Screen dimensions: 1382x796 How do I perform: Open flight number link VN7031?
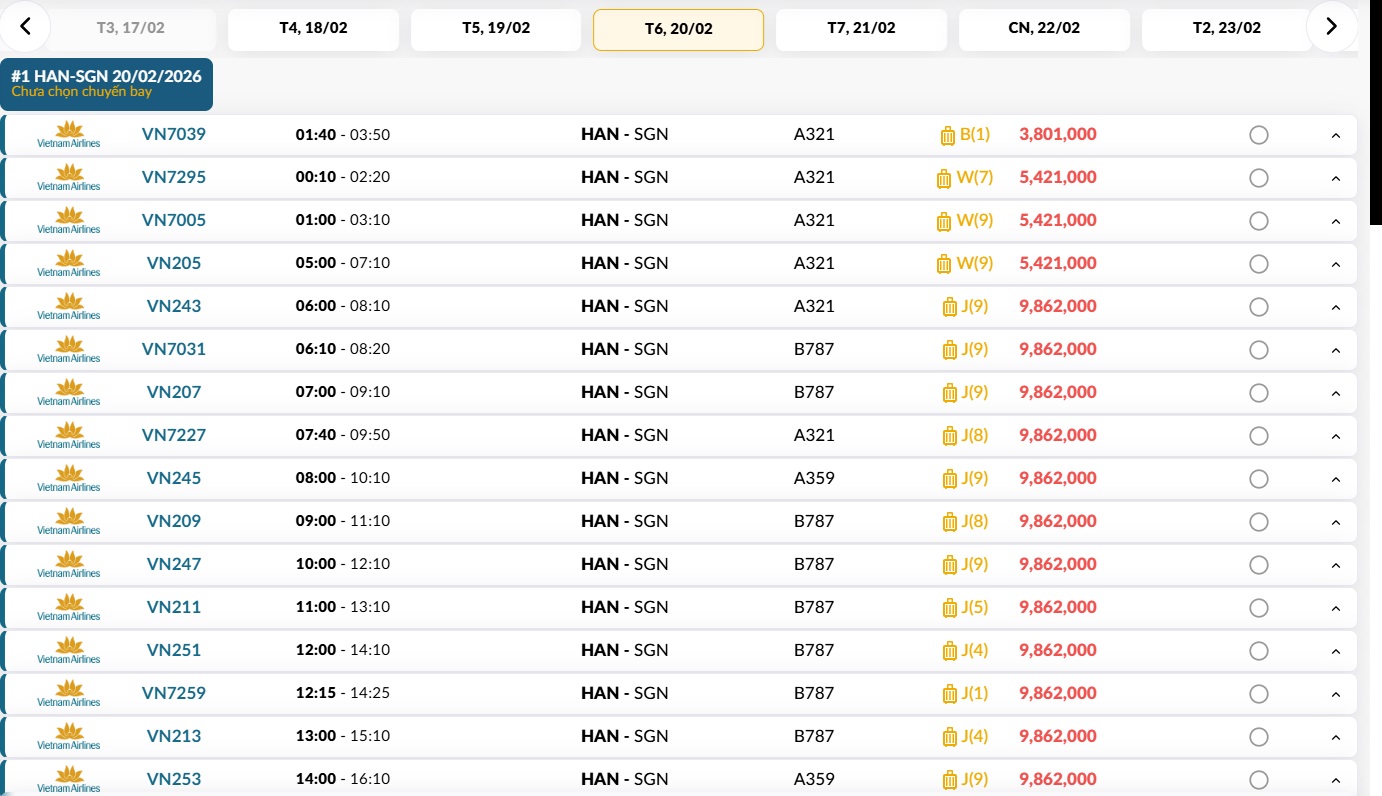click(174, 349)
